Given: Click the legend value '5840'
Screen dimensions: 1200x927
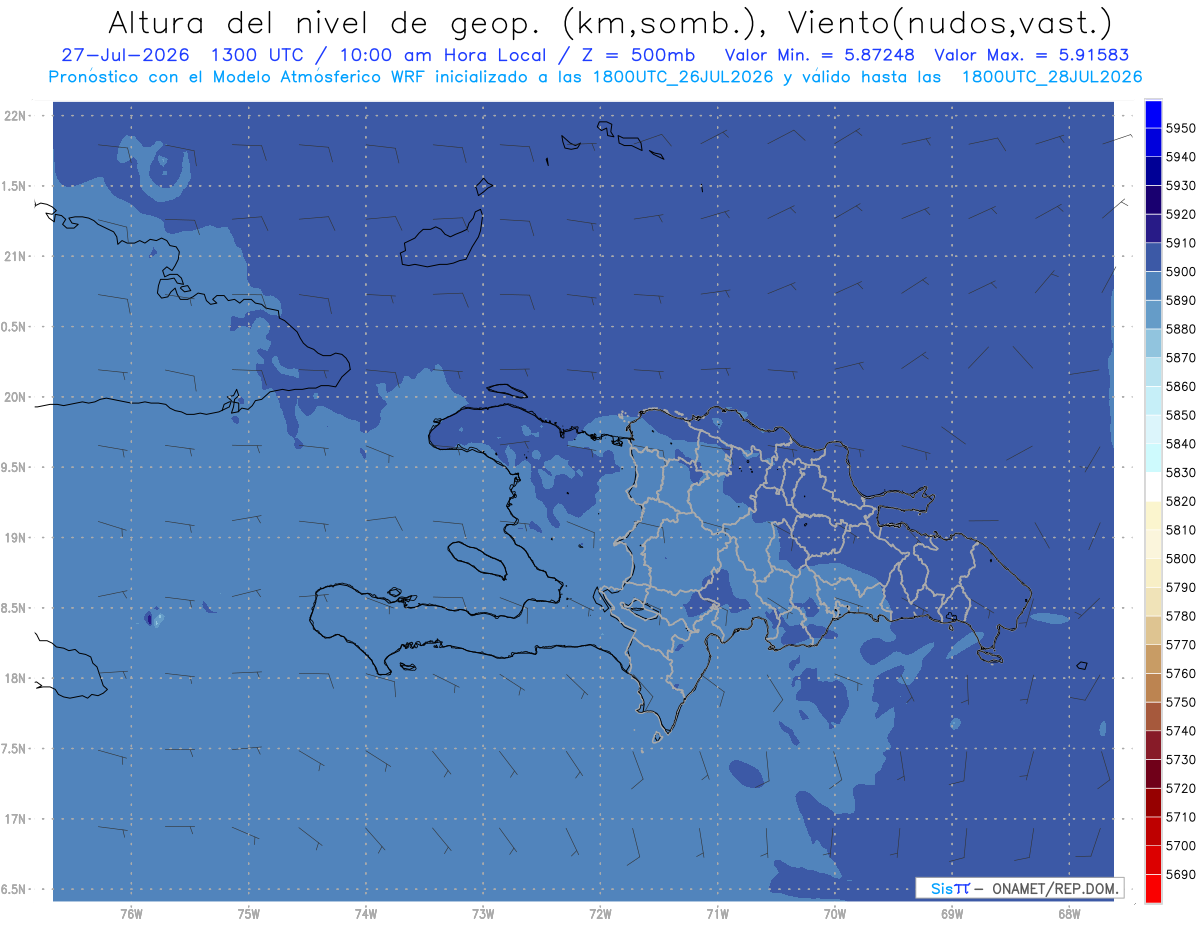Looking at the screenshot, I should pyautogui.click(x=1180, y=444).
